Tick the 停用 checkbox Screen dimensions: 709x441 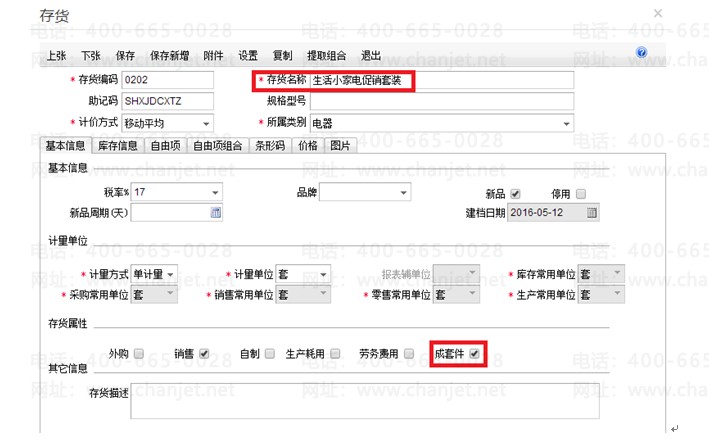pos(581,194)
